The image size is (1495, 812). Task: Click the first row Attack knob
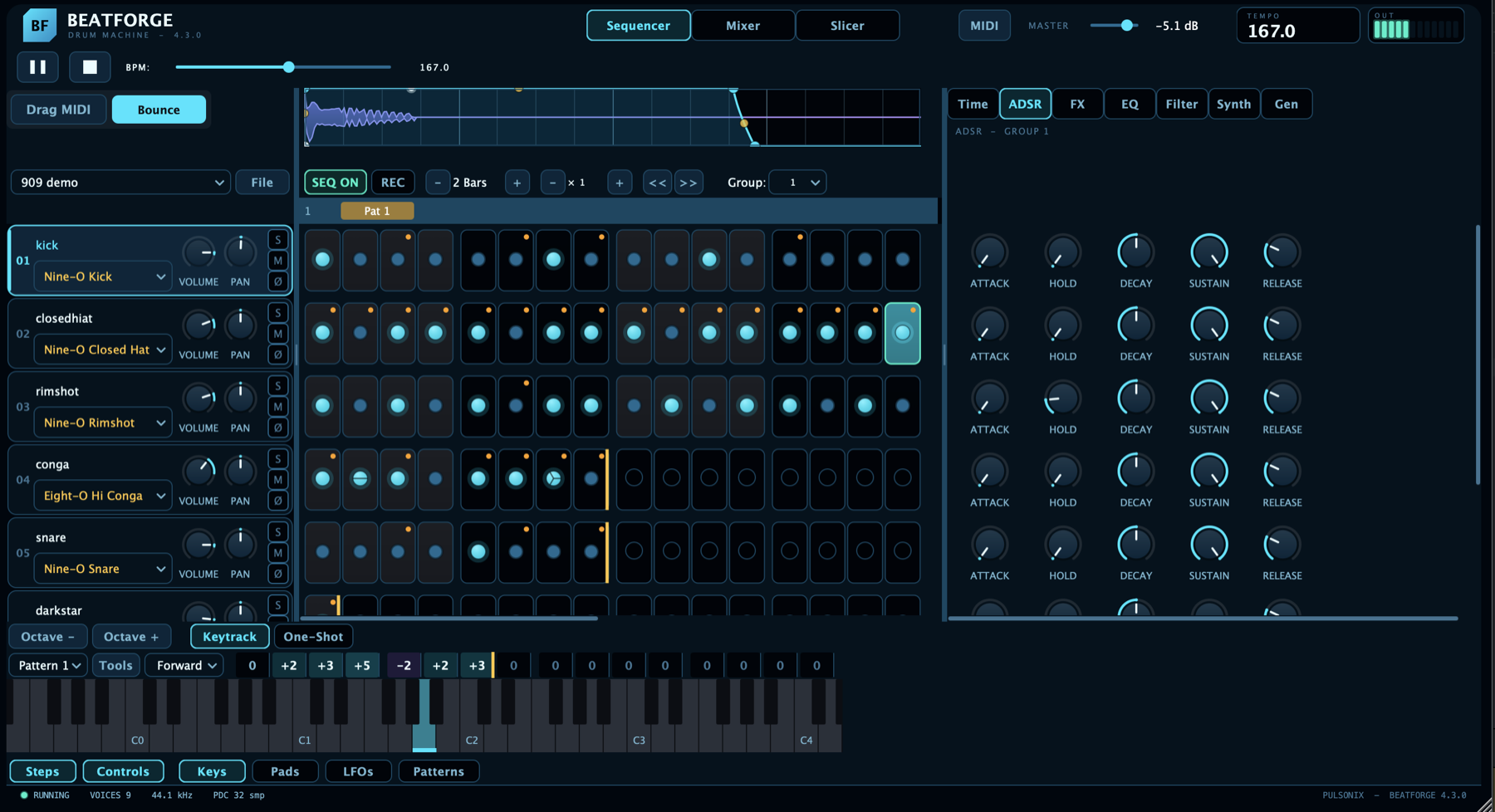[x=989, y=252]
